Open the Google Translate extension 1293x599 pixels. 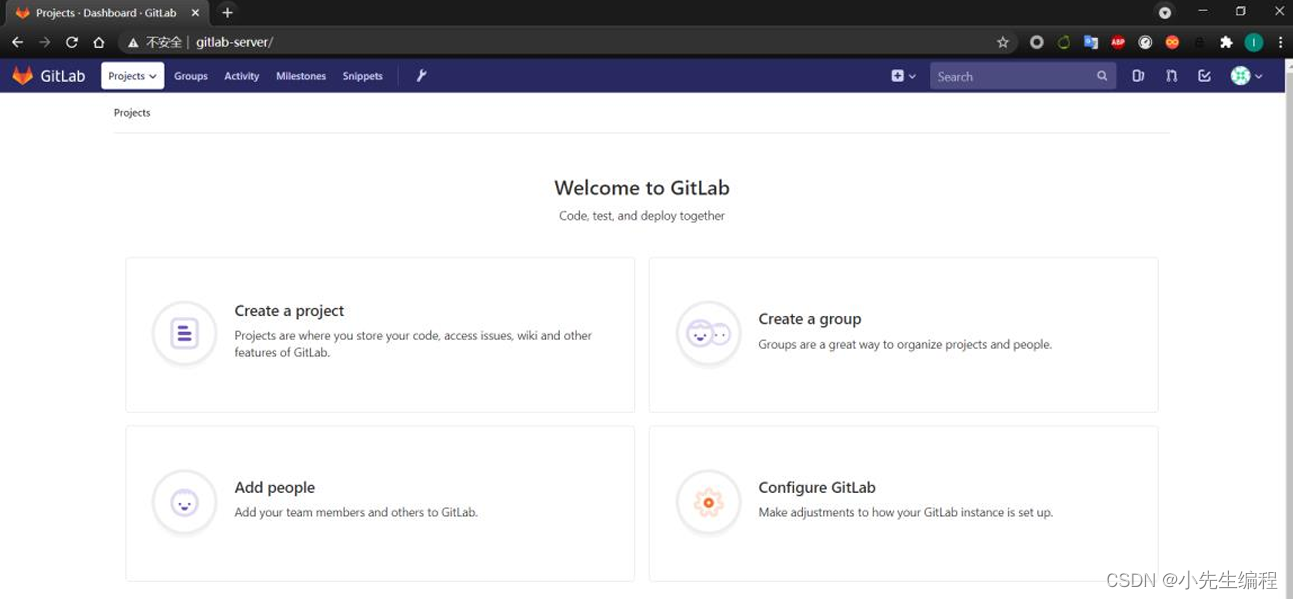[x=1091, y=42]
